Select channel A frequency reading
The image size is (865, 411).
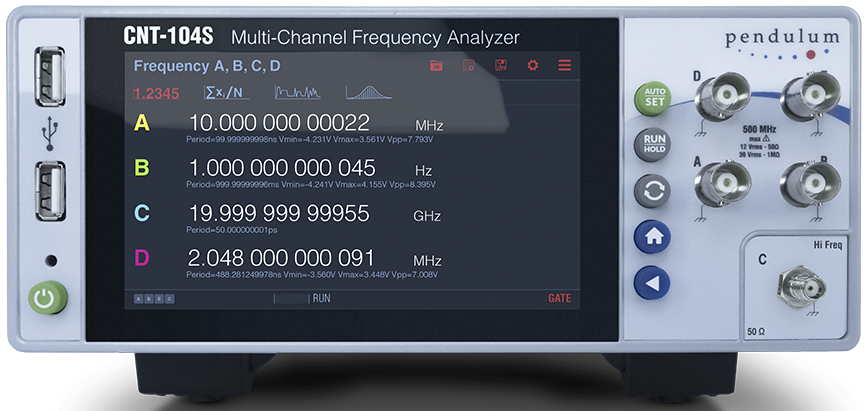(279, 123)
